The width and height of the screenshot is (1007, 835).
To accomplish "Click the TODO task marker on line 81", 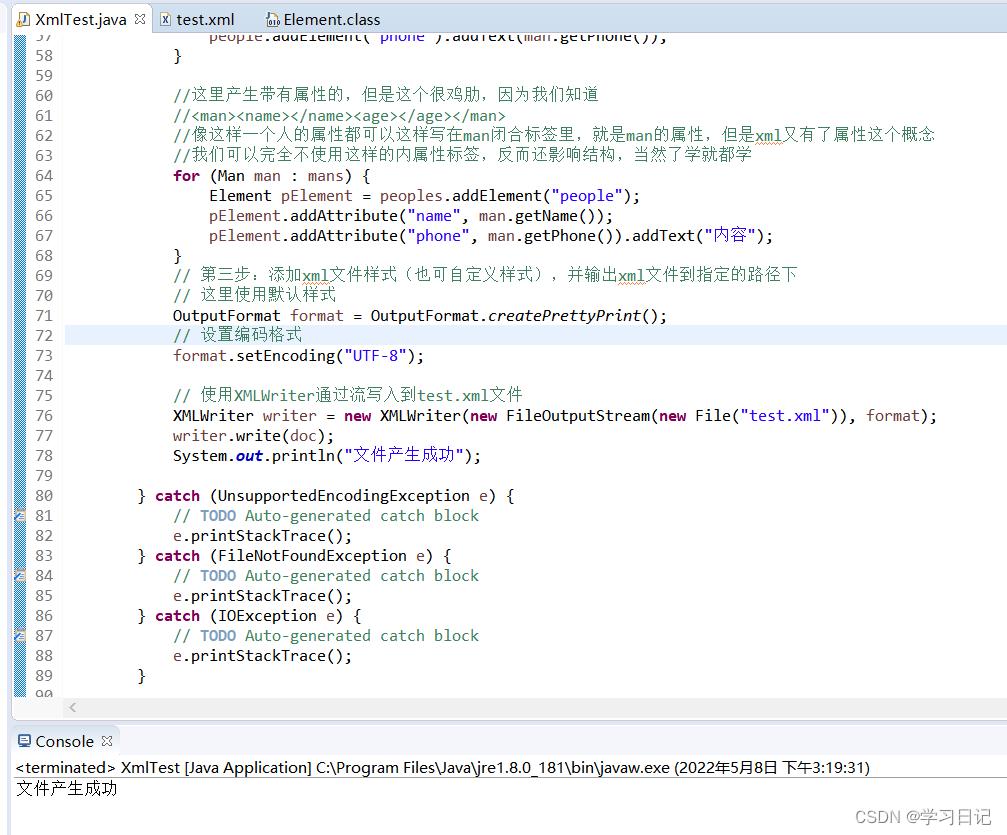I will click(20, 515).
